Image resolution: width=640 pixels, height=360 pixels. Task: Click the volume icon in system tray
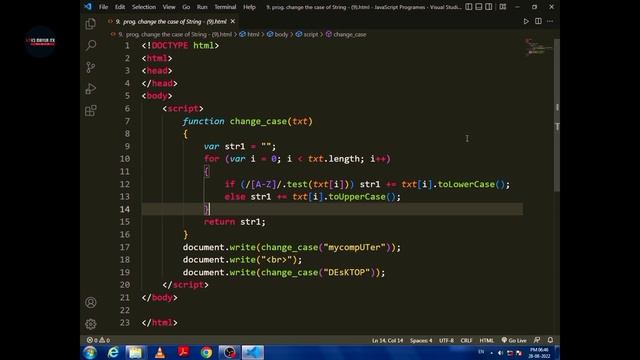[500, 353]
